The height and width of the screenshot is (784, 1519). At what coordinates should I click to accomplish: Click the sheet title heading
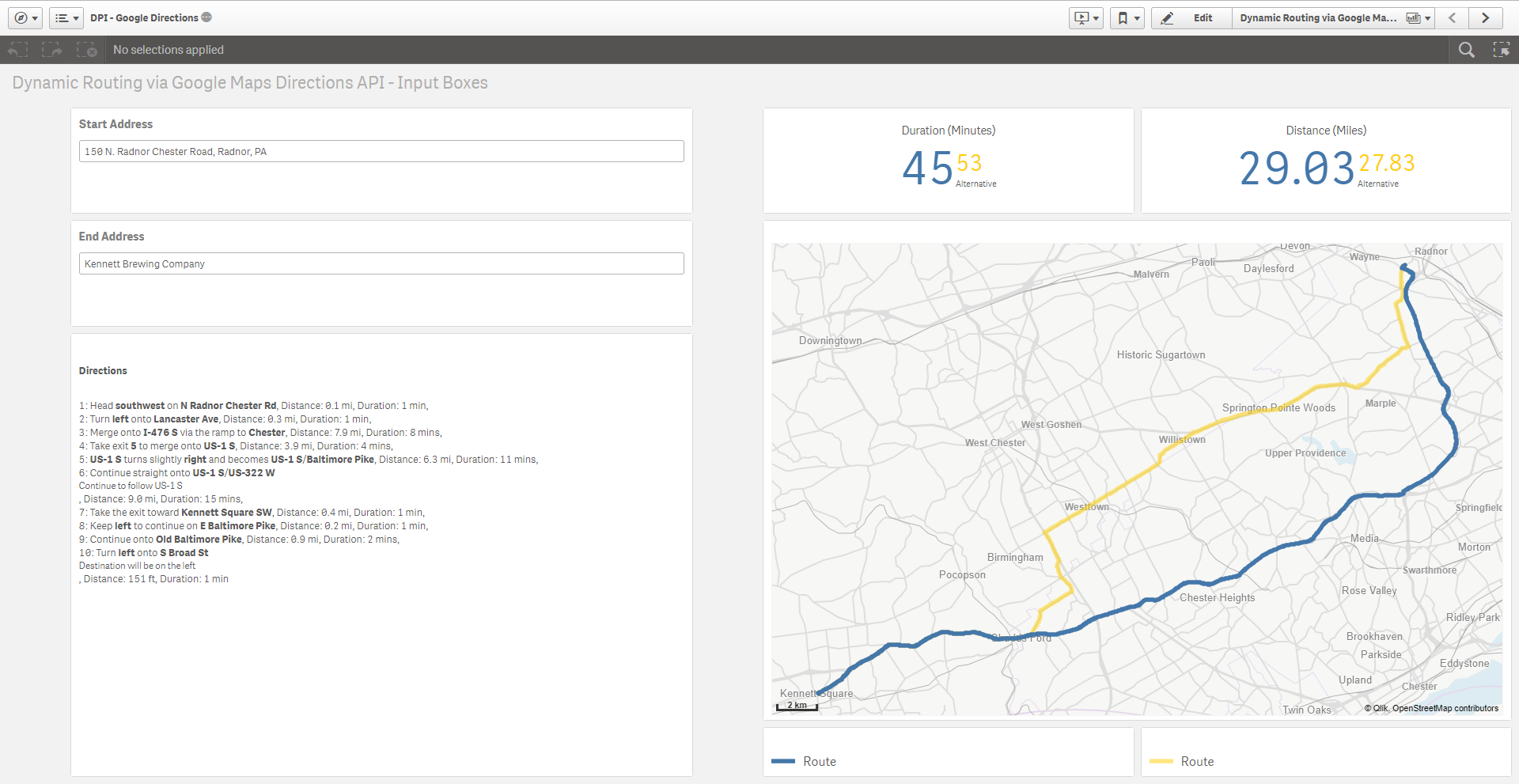pos(250,82)
